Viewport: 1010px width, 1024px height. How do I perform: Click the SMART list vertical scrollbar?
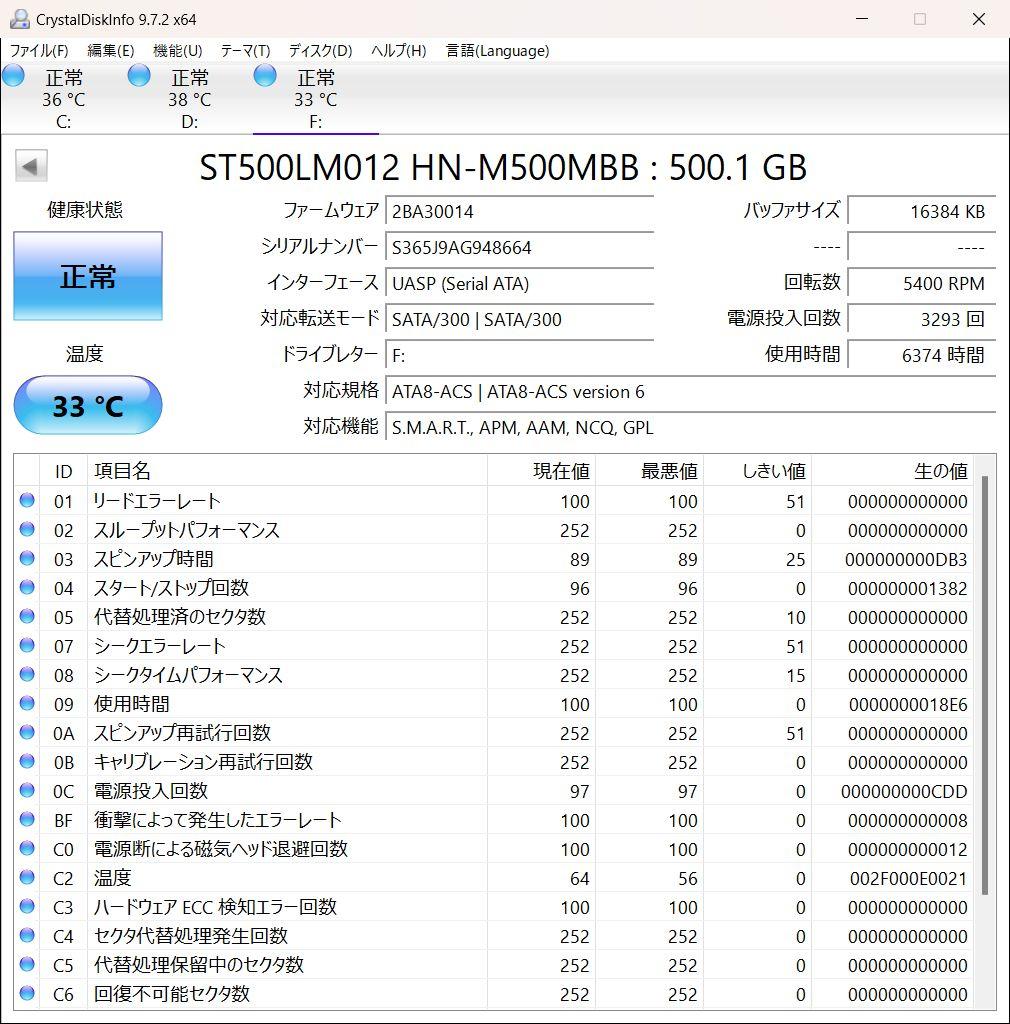(x=985, y=685)
